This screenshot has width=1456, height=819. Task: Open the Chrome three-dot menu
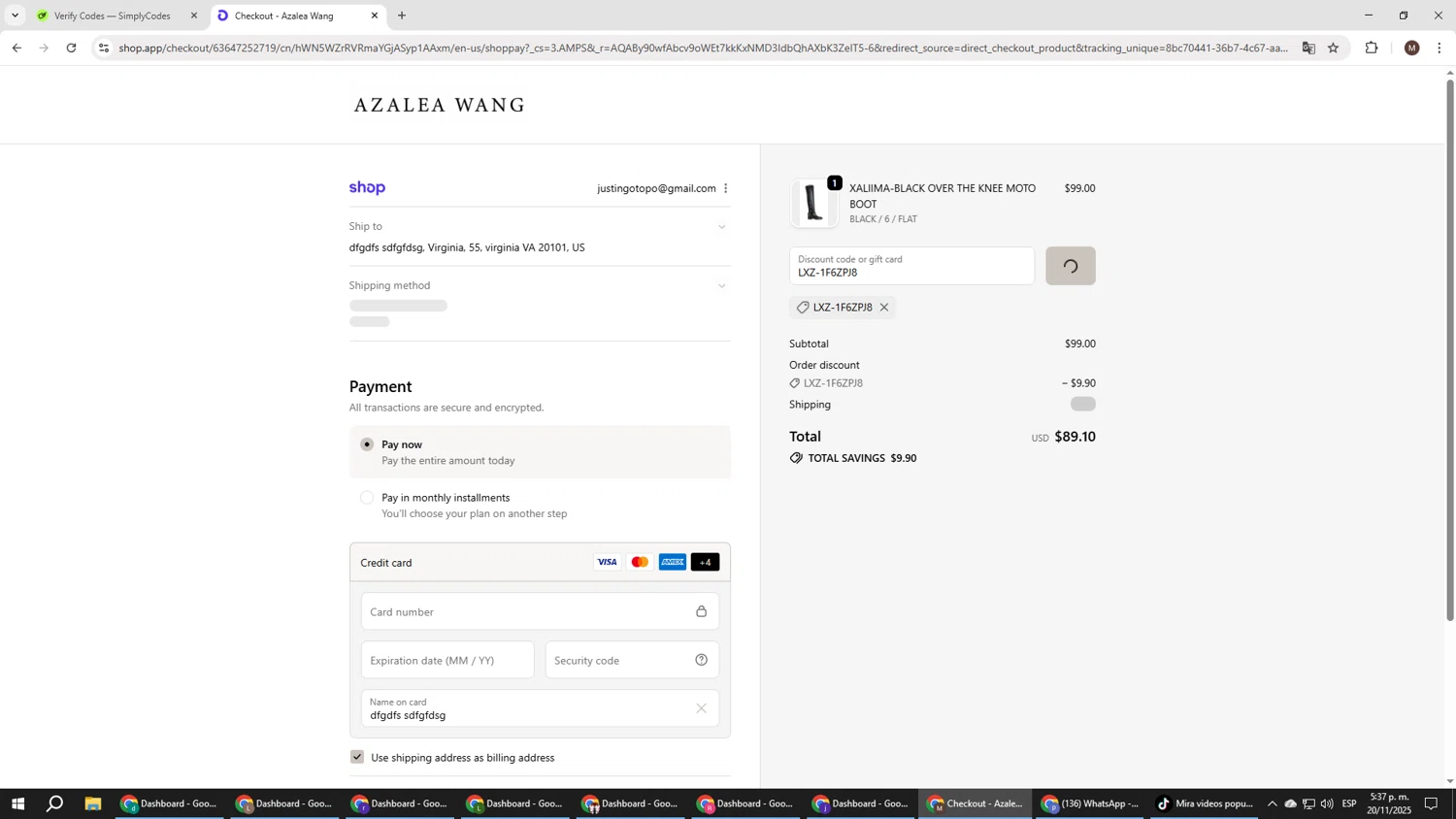[x=1439, y=48]
